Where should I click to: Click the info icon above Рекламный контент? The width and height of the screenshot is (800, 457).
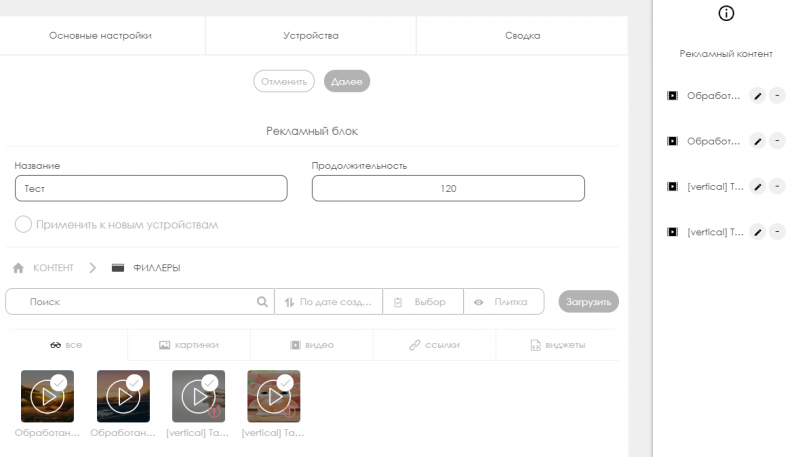(x=726, y=14)
